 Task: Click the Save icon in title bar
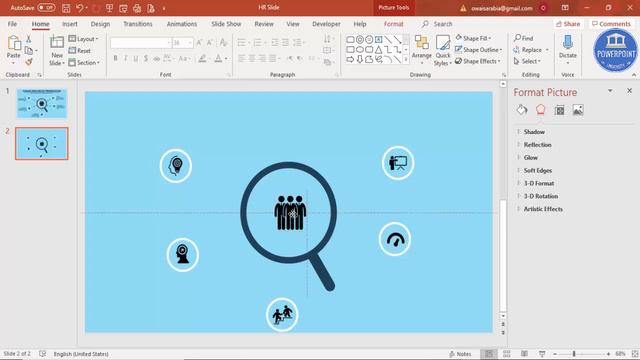(x=66, y=8)
